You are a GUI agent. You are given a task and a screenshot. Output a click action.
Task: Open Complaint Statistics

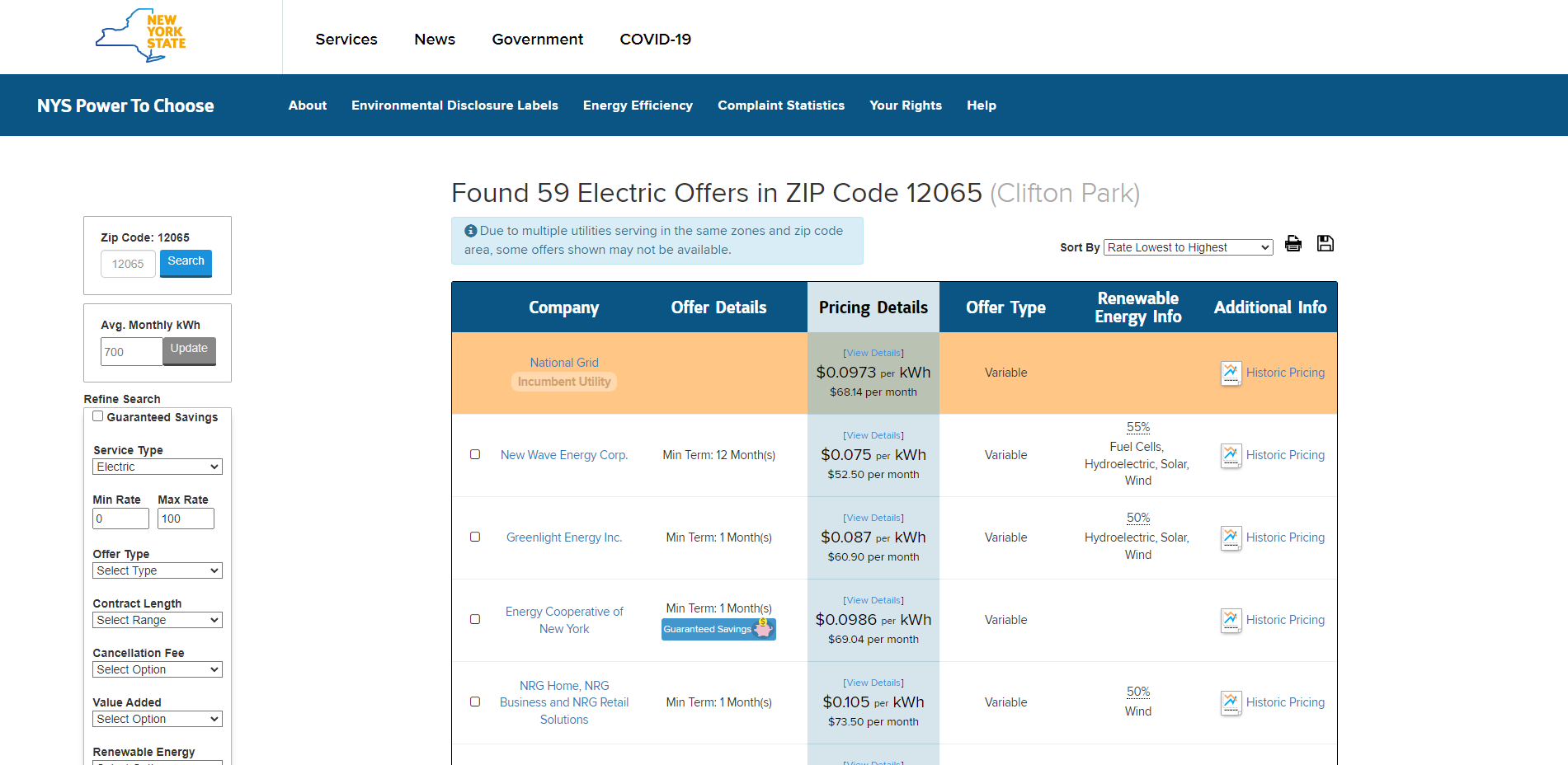(x=781, y=106)
